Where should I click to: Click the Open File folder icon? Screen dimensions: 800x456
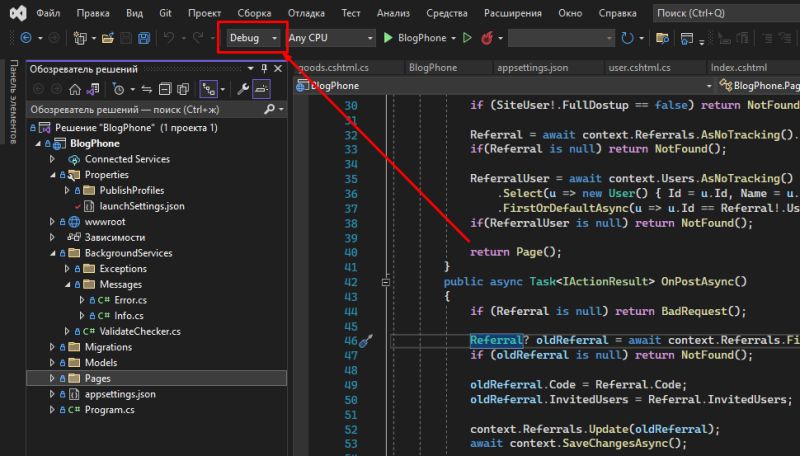[108, 38]
